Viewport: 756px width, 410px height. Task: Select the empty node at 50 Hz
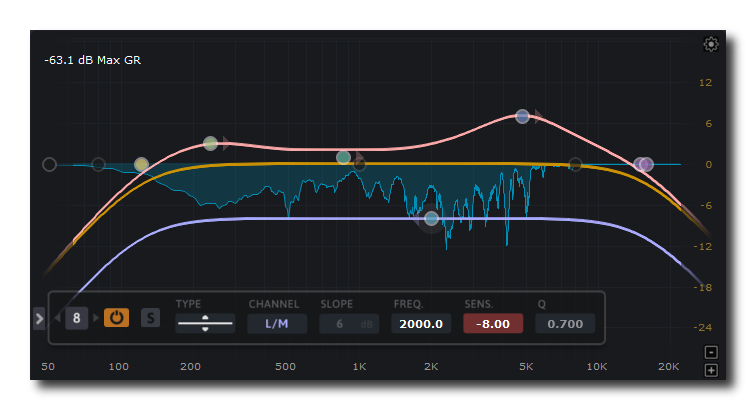coord(49,164)
